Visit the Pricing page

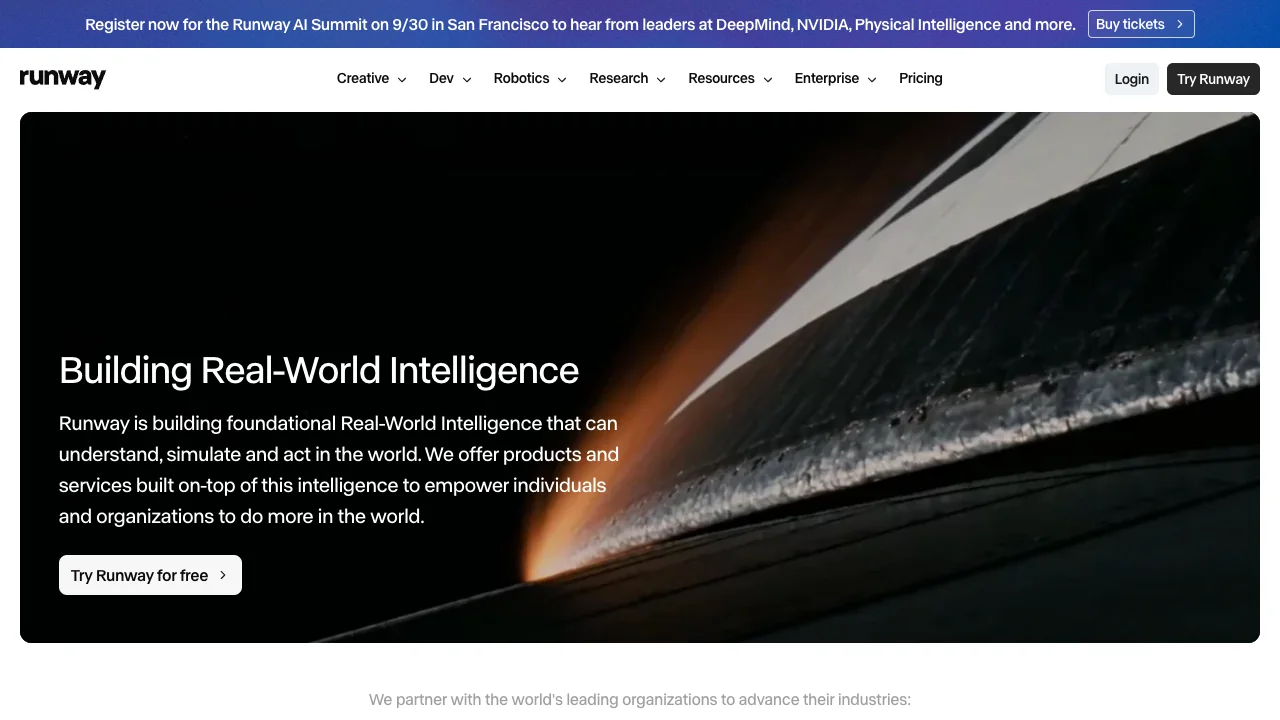(x=921, y=78)
